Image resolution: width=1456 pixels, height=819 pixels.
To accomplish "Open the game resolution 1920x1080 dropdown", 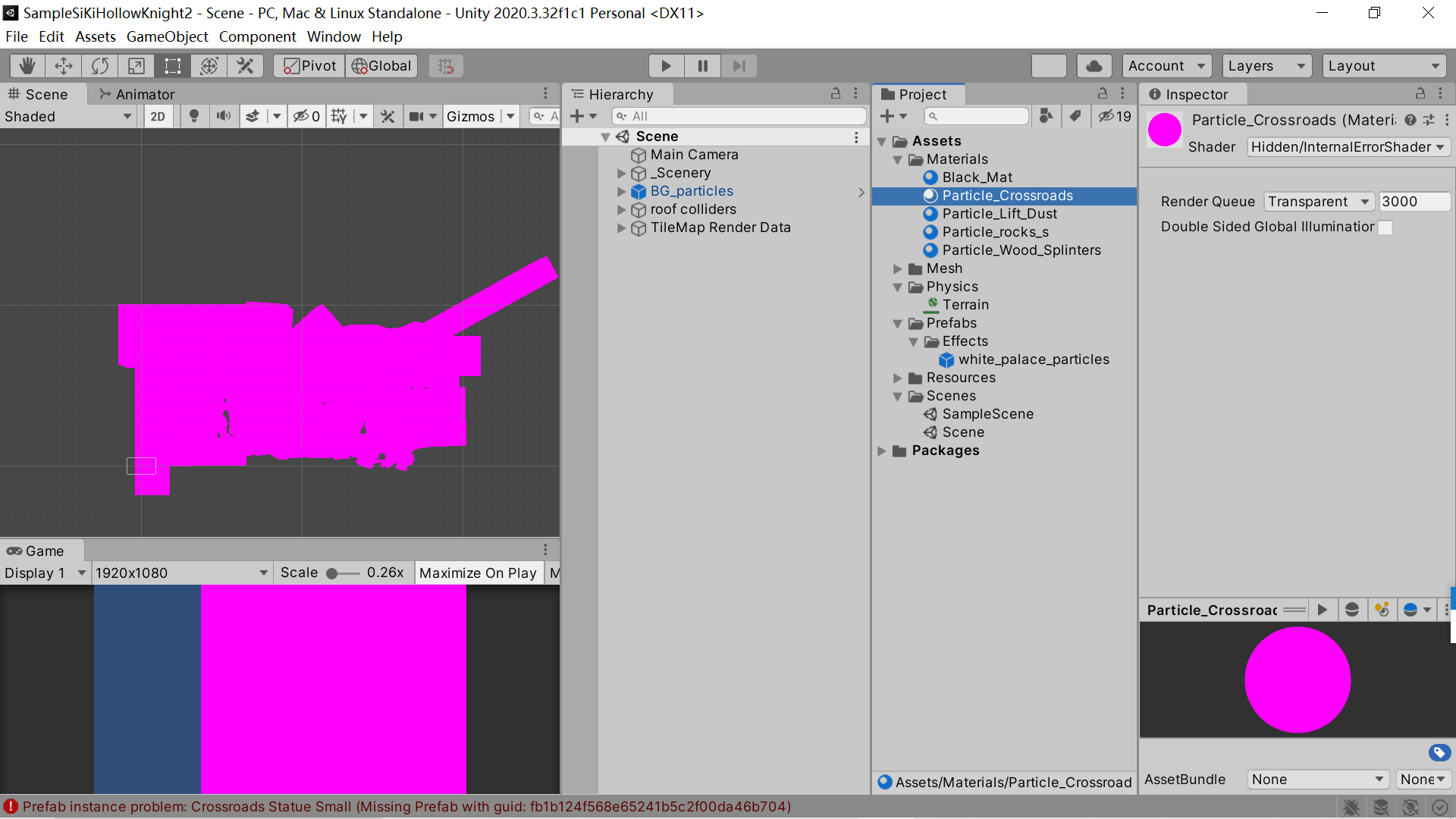I will (x=181, y=573).
